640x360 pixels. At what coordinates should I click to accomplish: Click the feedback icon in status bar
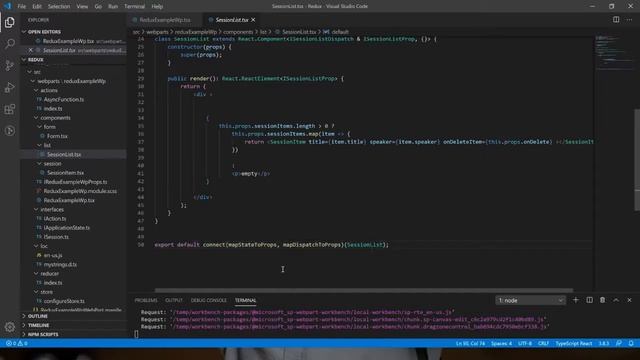pos(619,343)
